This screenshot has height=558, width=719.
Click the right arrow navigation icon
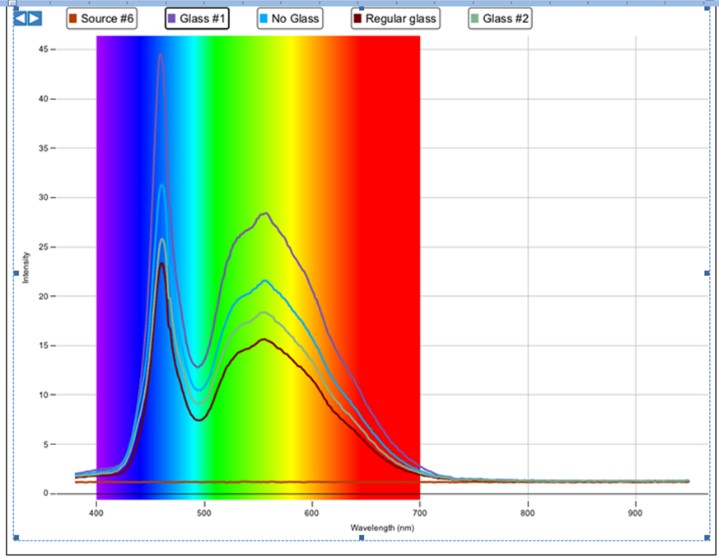click(35, 18)
